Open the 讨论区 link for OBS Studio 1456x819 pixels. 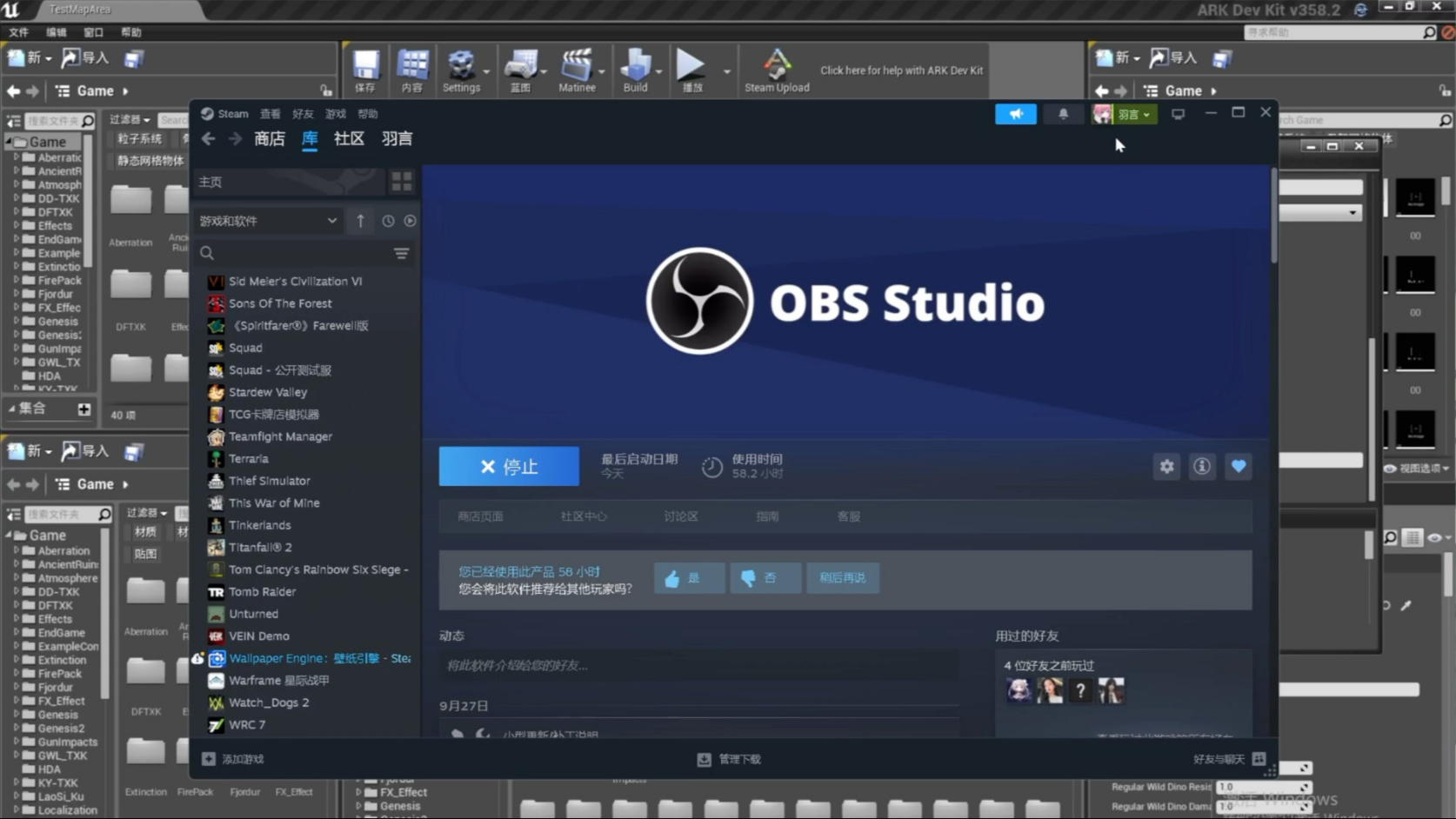coord(681,516)
